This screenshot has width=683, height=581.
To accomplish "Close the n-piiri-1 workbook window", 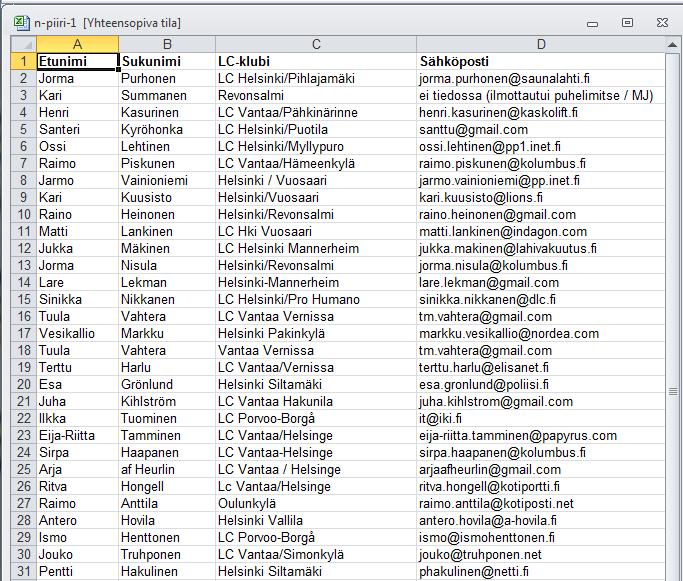I will coord(662,23).
